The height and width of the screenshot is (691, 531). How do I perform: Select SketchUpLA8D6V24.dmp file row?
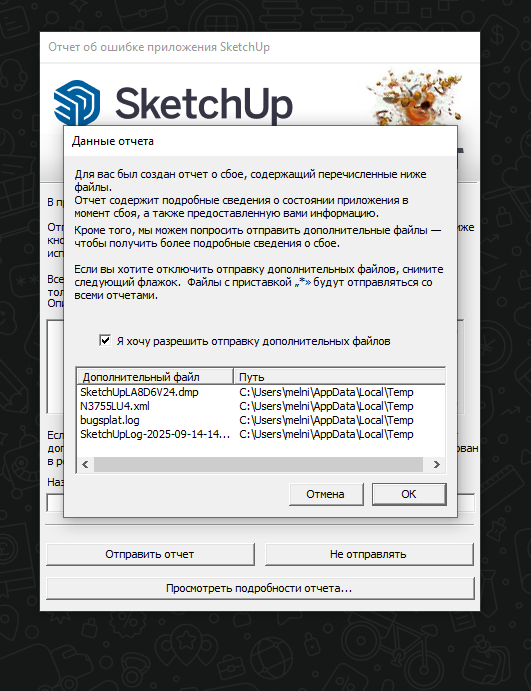pyautogui.click(x=261, y=392)
